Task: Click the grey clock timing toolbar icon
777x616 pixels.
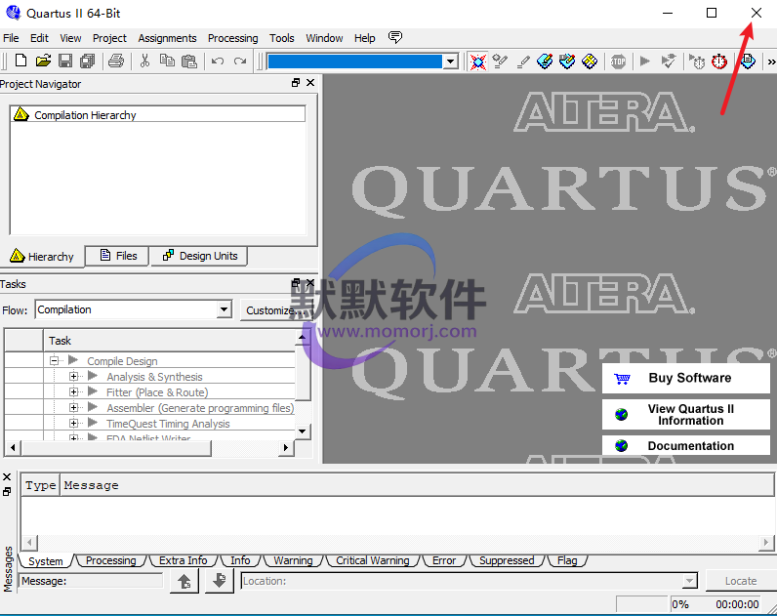Action: click(697, 61)
